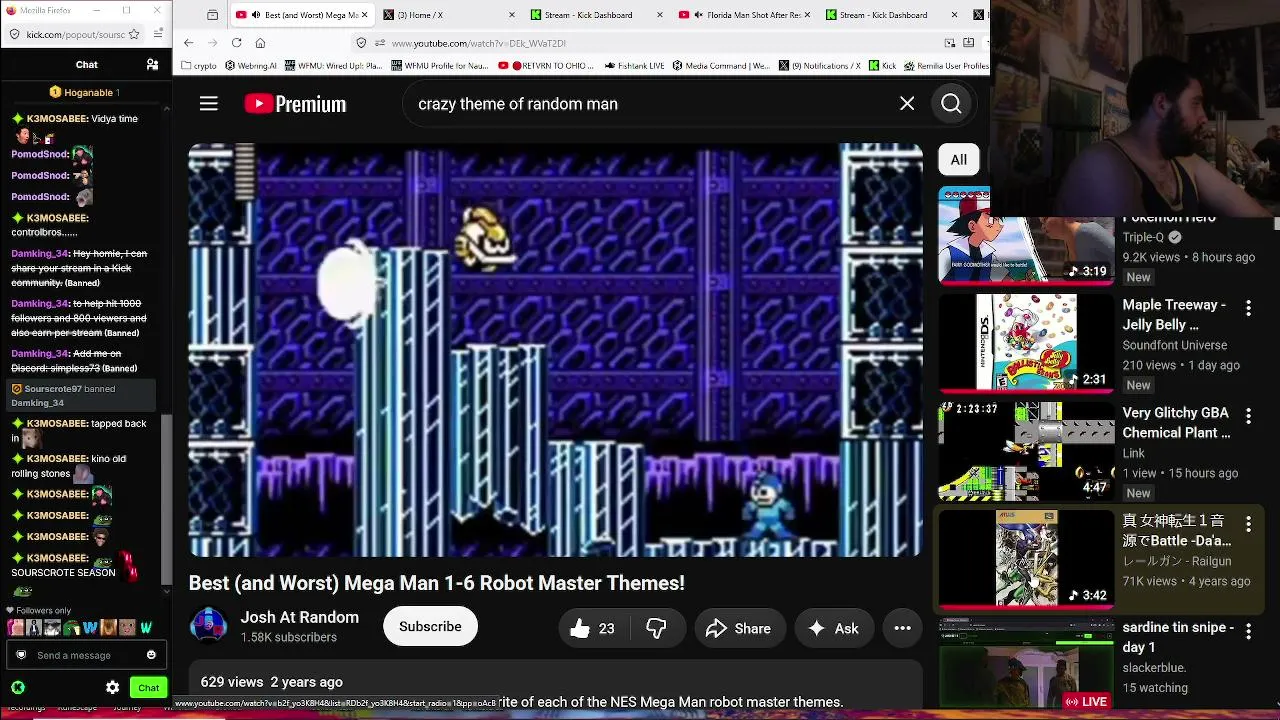This screenshot has height=720, width=1280.
Task: Select the All filter chip
Action: coord(958,160)
